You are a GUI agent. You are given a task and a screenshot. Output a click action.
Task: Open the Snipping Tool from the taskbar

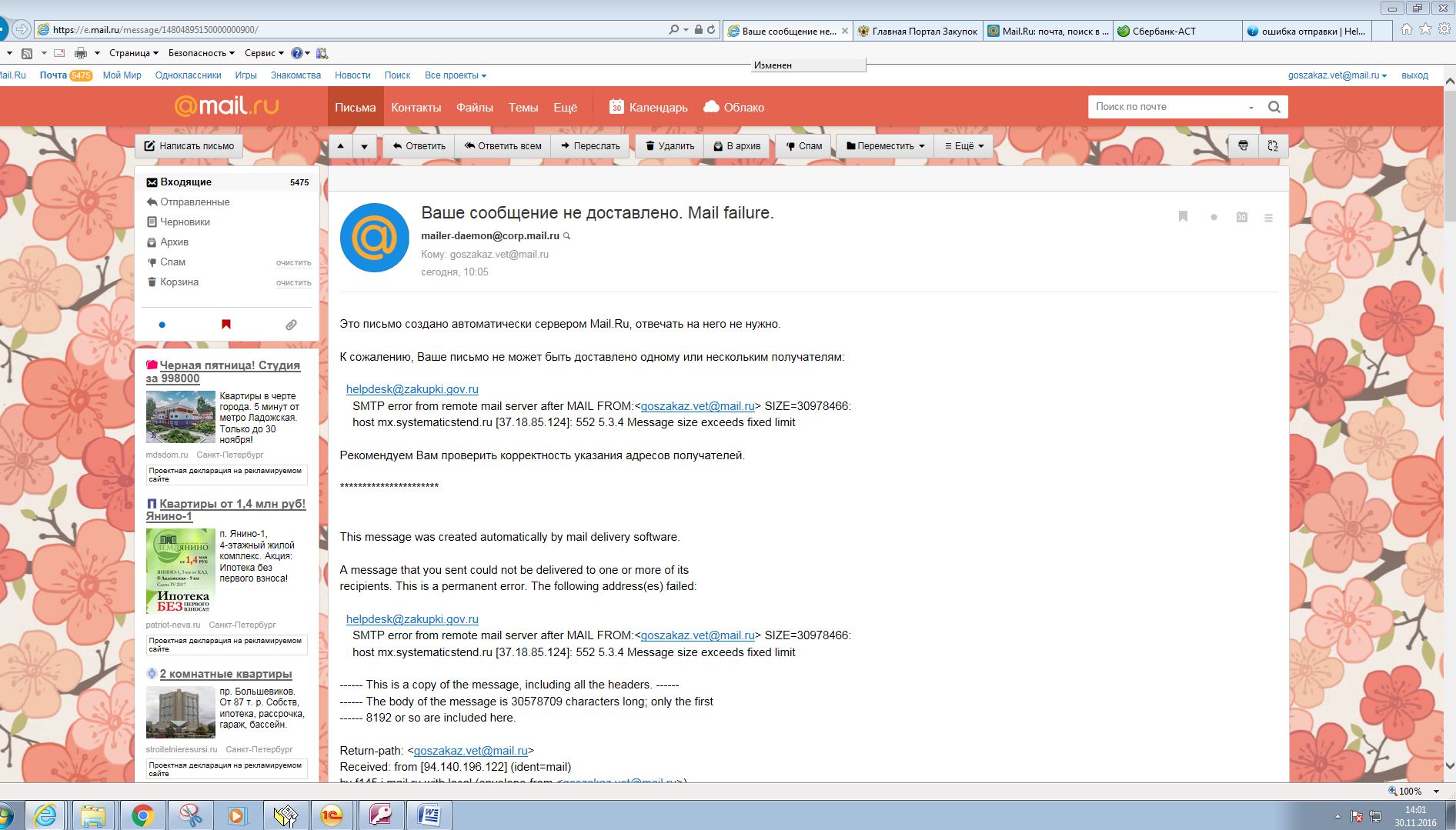[190, 815]
